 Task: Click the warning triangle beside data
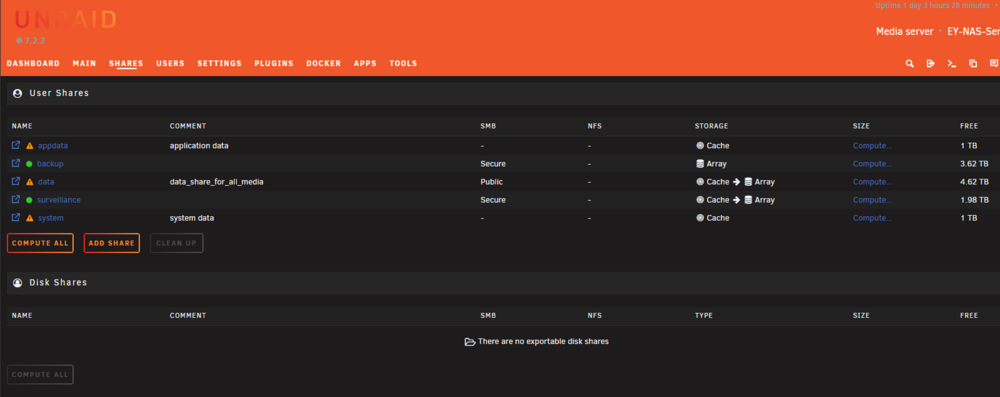tap(29, 182)
